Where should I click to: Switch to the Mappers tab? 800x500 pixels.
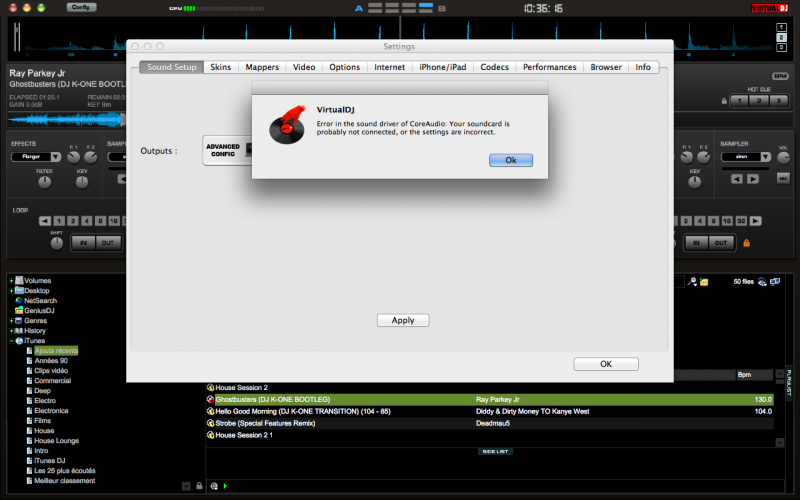(262, 67)
